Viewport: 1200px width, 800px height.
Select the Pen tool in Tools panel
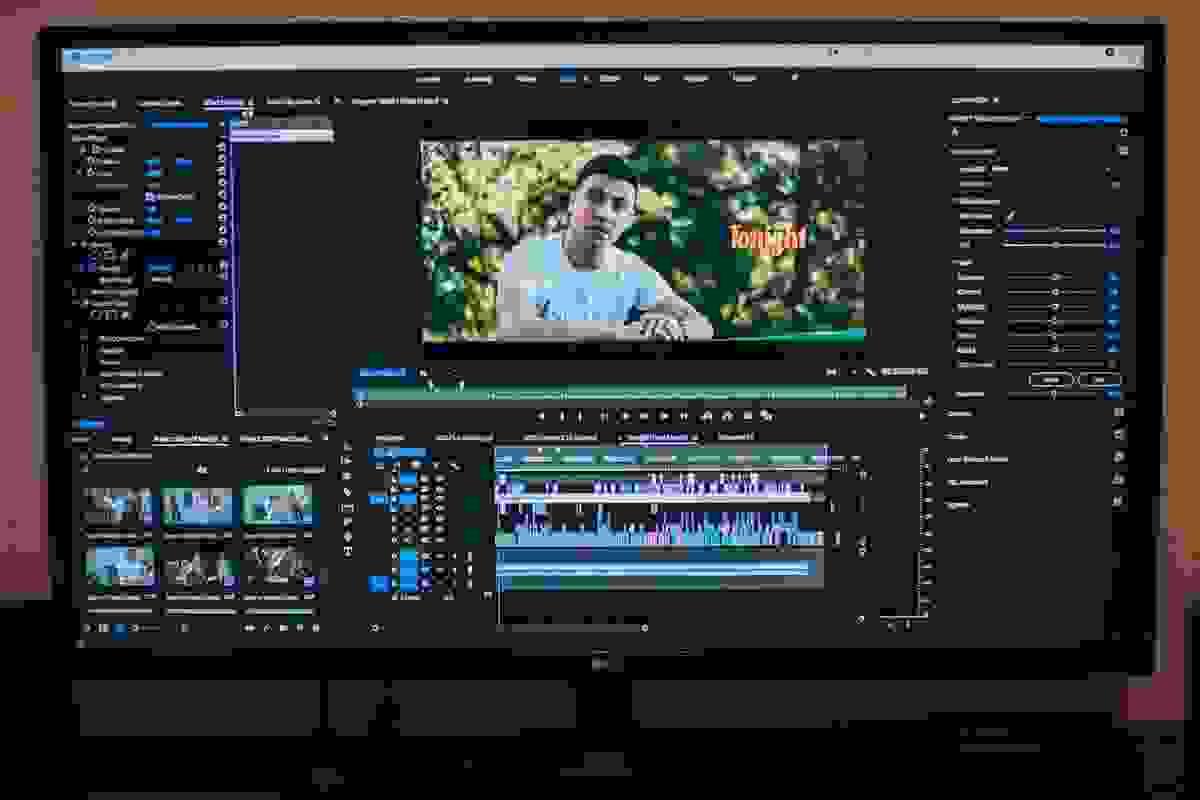(x=348, y=522)
